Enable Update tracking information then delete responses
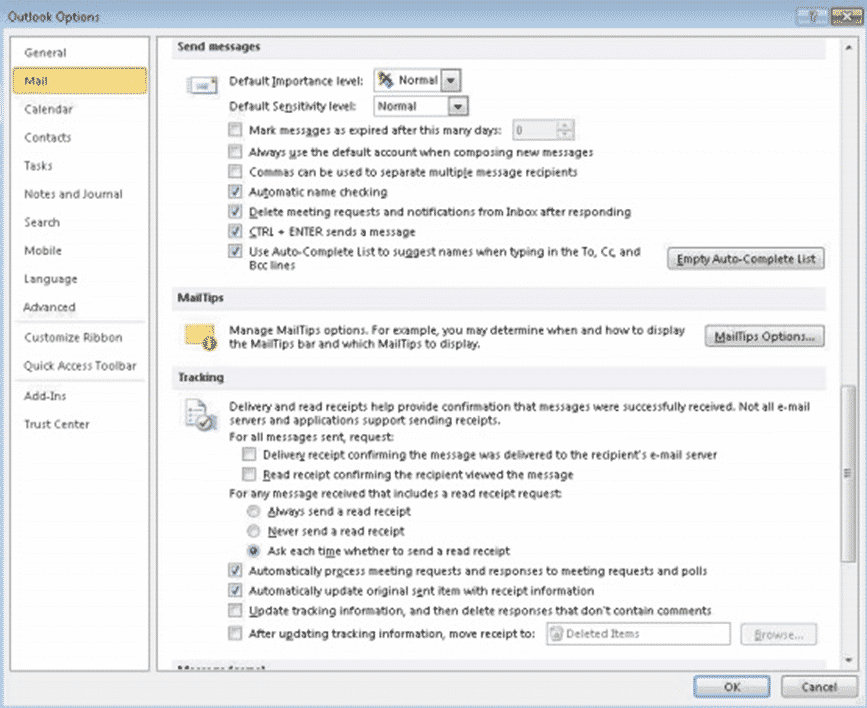The height and width of the screenshot is (708, 867). pos(235,610)
